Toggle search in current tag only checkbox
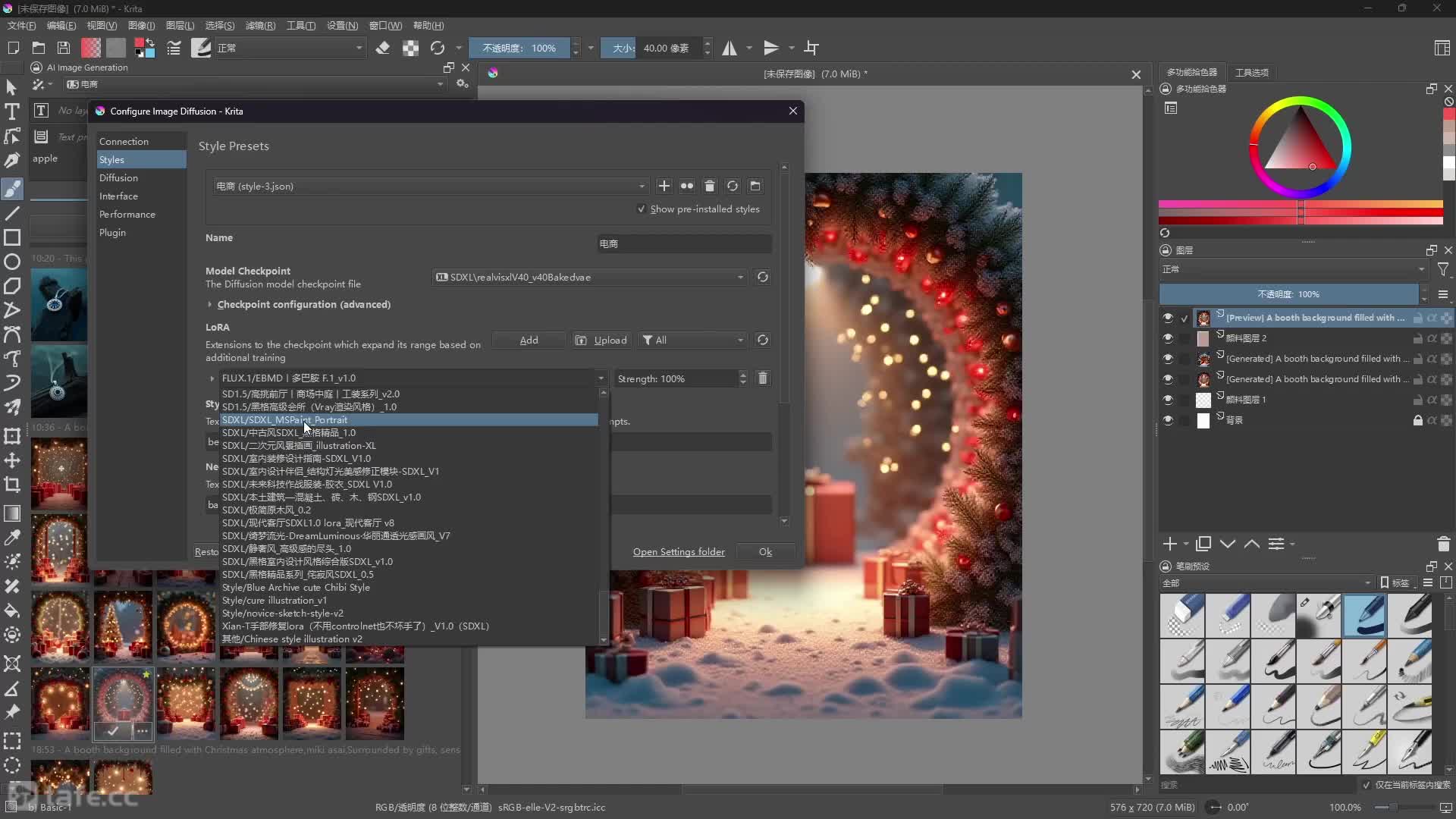This screenshot has height=819, width=1456. (1367, 785)
